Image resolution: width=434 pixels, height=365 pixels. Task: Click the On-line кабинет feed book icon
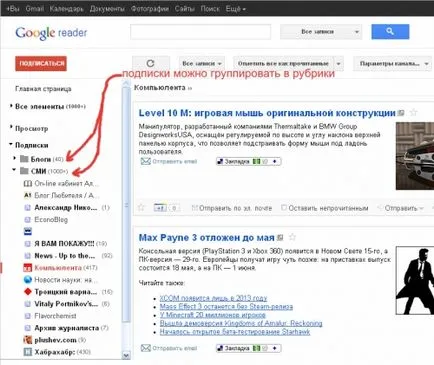pos(28,184)
